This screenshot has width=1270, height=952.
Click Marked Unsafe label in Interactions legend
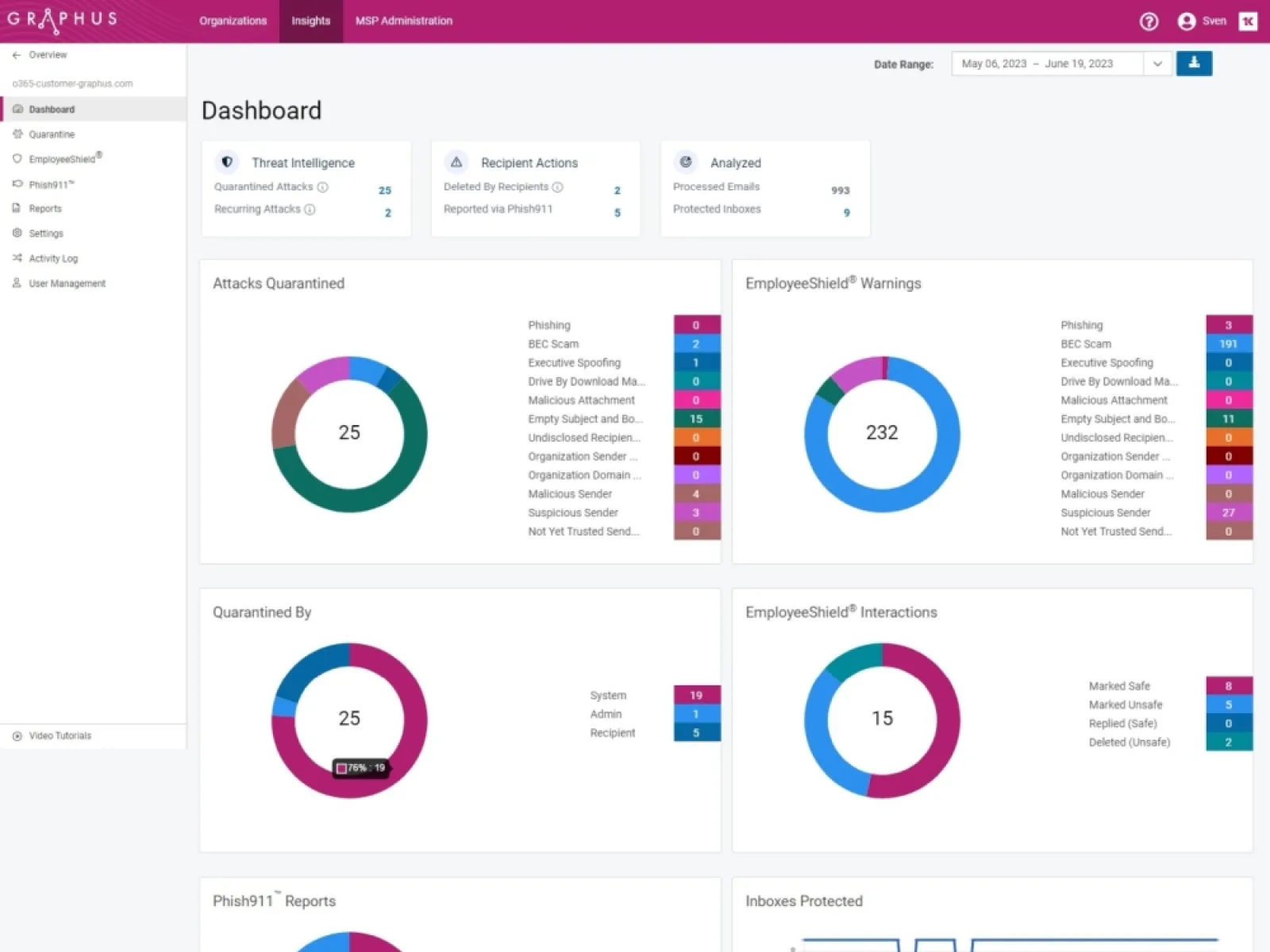pos(1125,704)
